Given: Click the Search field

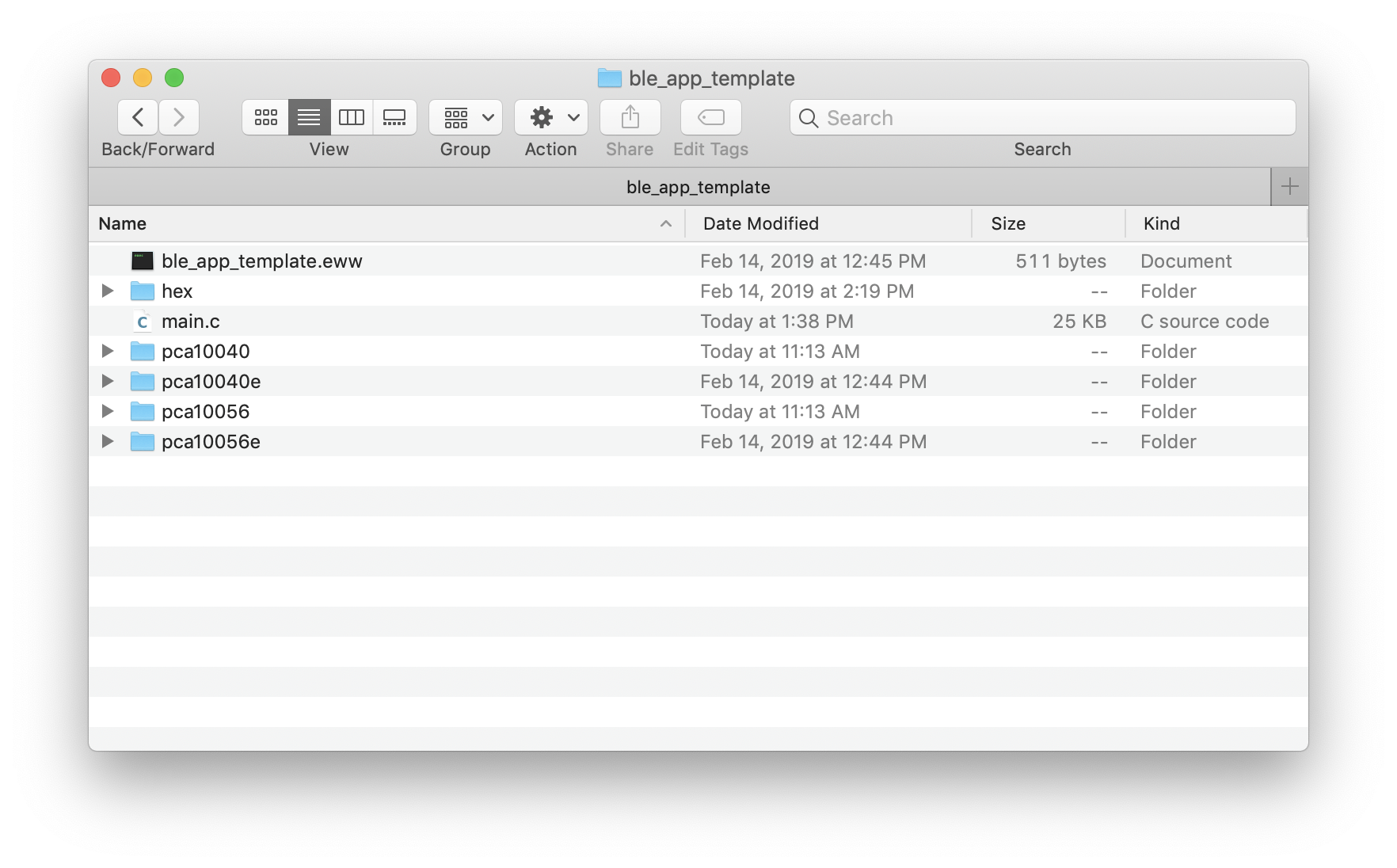Looking at the screenshot, I should pos(1042,118).
